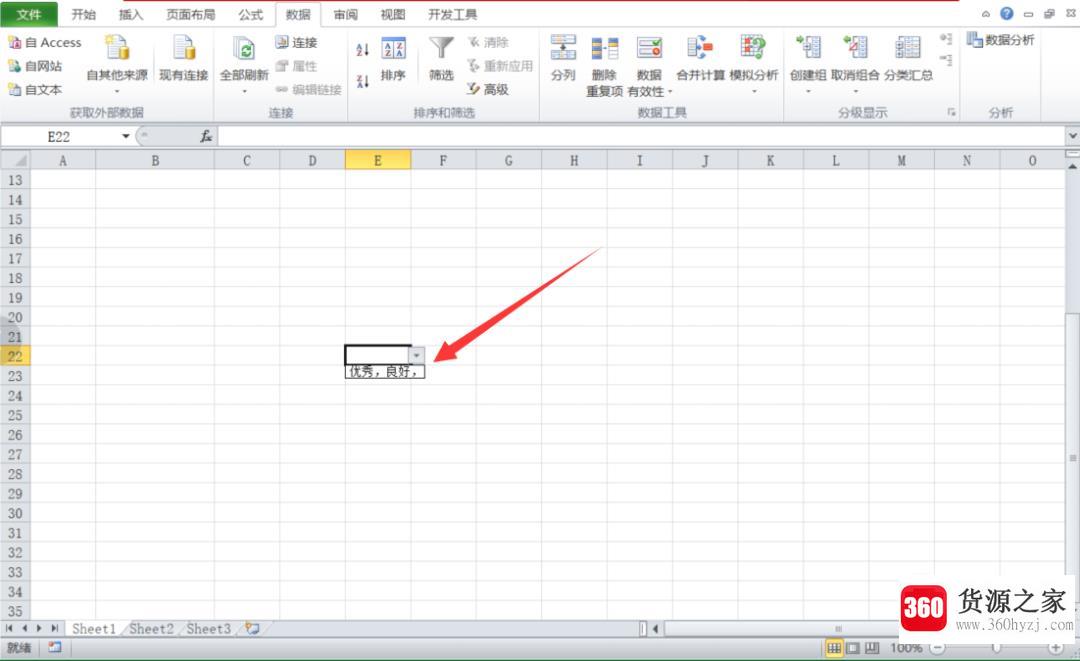
Task: Click the zoom slider handle
Action: coord(996,648)
